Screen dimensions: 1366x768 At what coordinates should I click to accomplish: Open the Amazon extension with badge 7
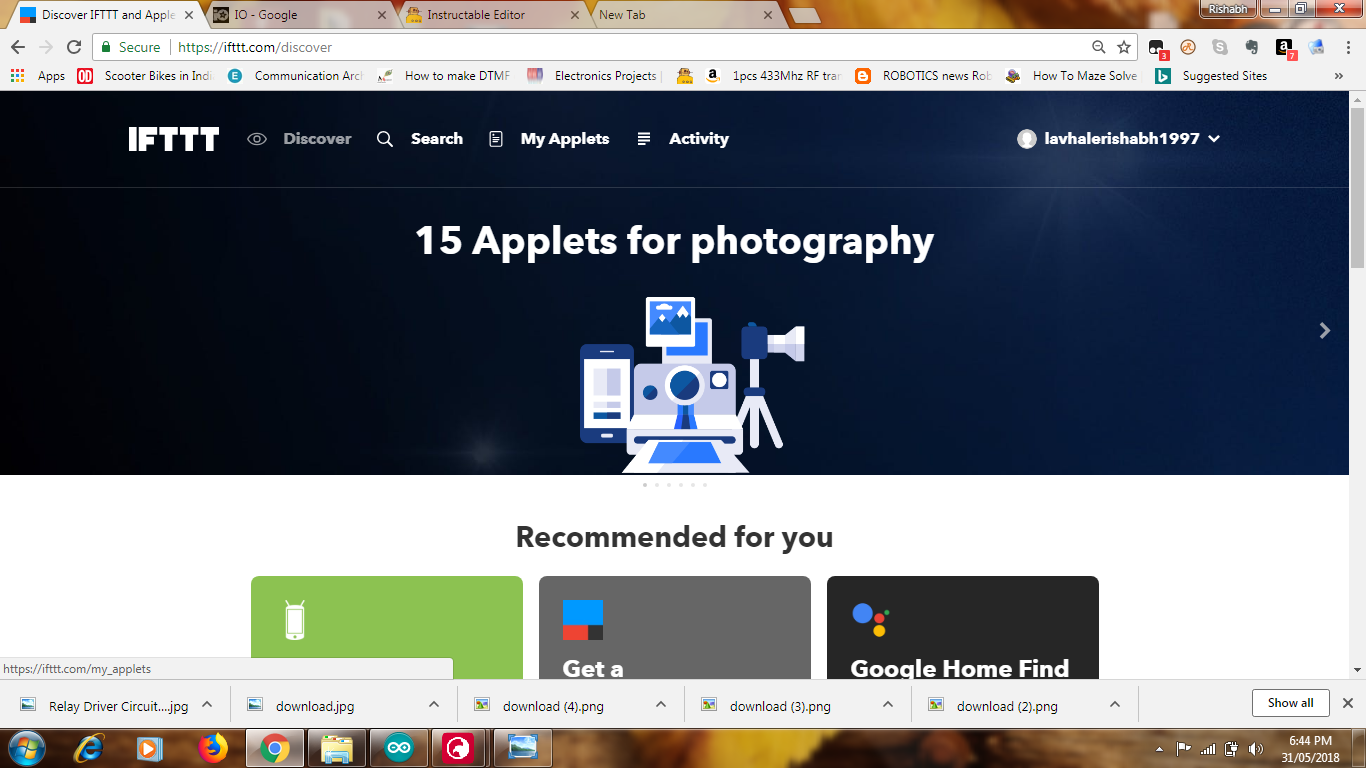(x=1285, y=47)
